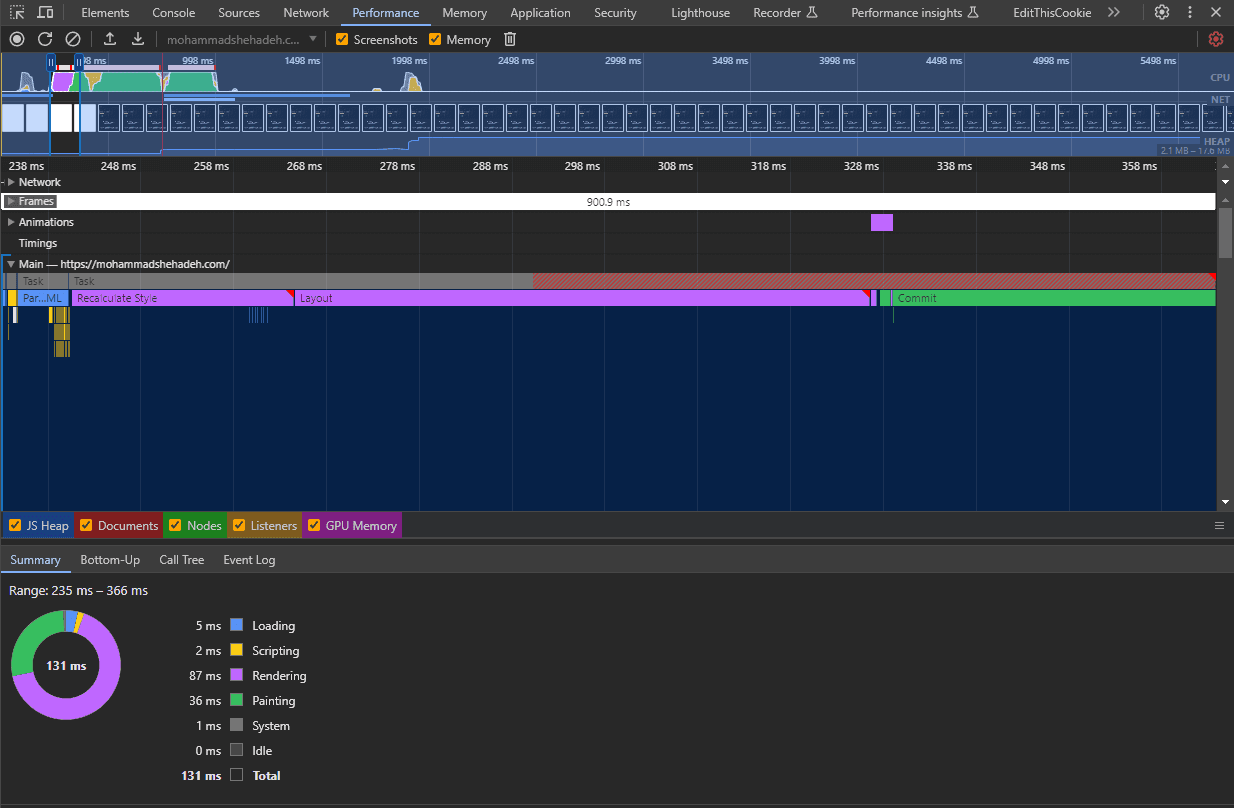The height and width of the screenshot is (808, 1234).
Task: Open the Performance insights panel
Action: tap(908, 12)
